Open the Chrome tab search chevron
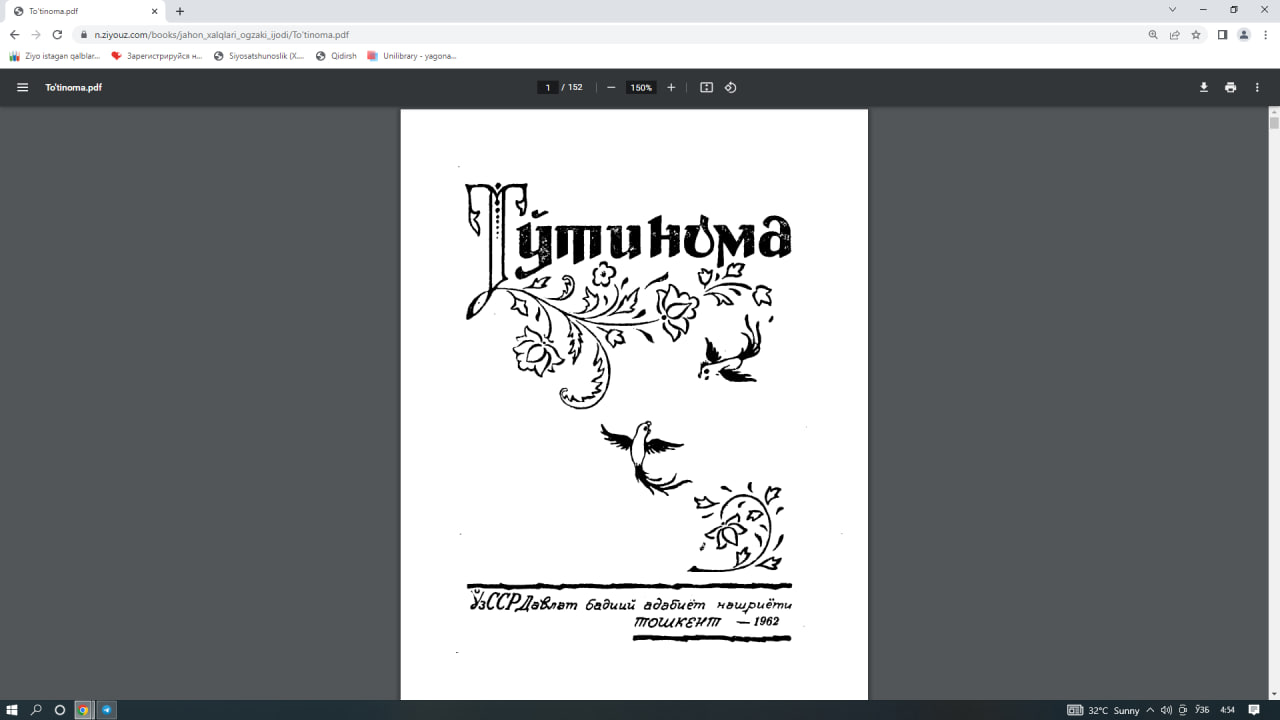1280x720 pixels. [x=1173, y=10]
